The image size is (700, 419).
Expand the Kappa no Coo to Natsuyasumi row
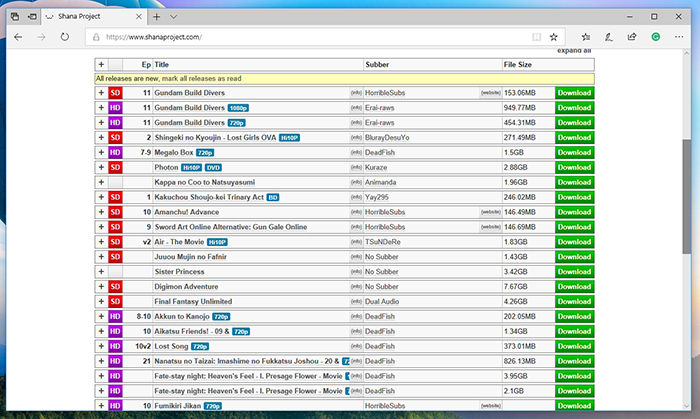101,182
